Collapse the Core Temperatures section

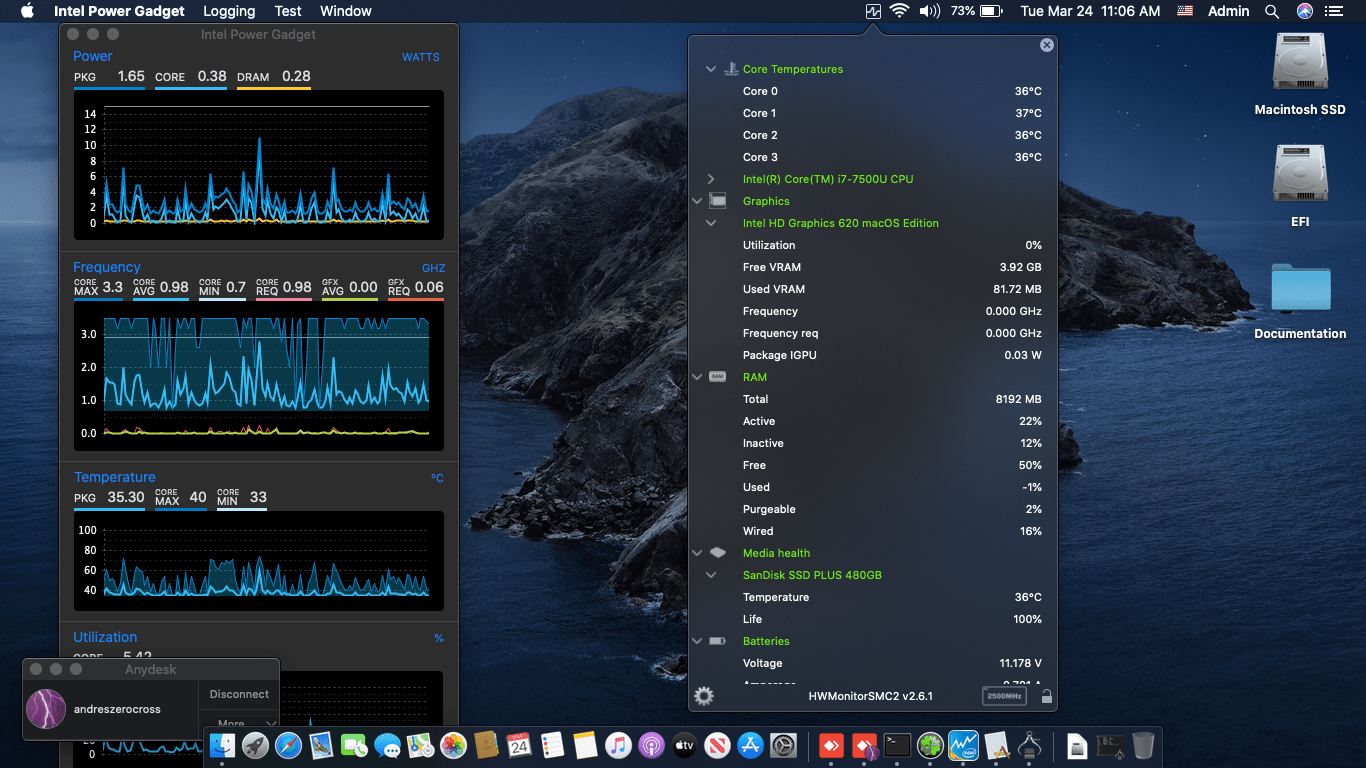tap(711, 69)
